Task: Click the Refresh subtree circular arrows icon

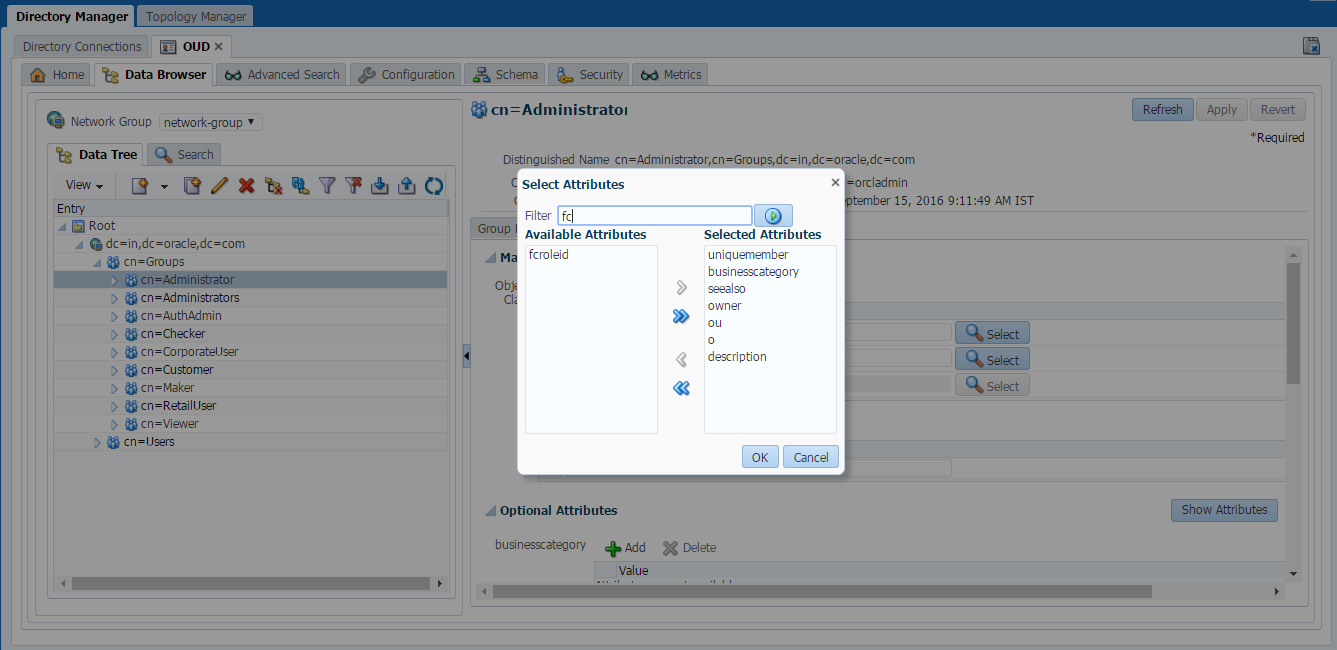Action: pos(434,185)
